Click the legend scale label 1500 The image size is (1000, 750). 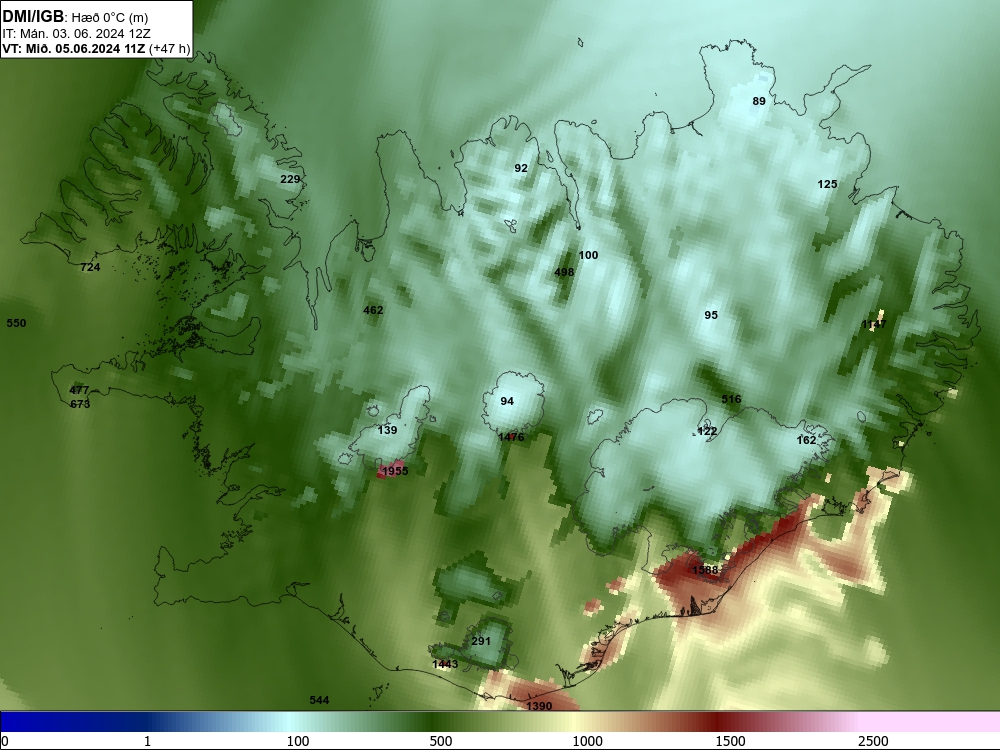(x=730, y=741)
